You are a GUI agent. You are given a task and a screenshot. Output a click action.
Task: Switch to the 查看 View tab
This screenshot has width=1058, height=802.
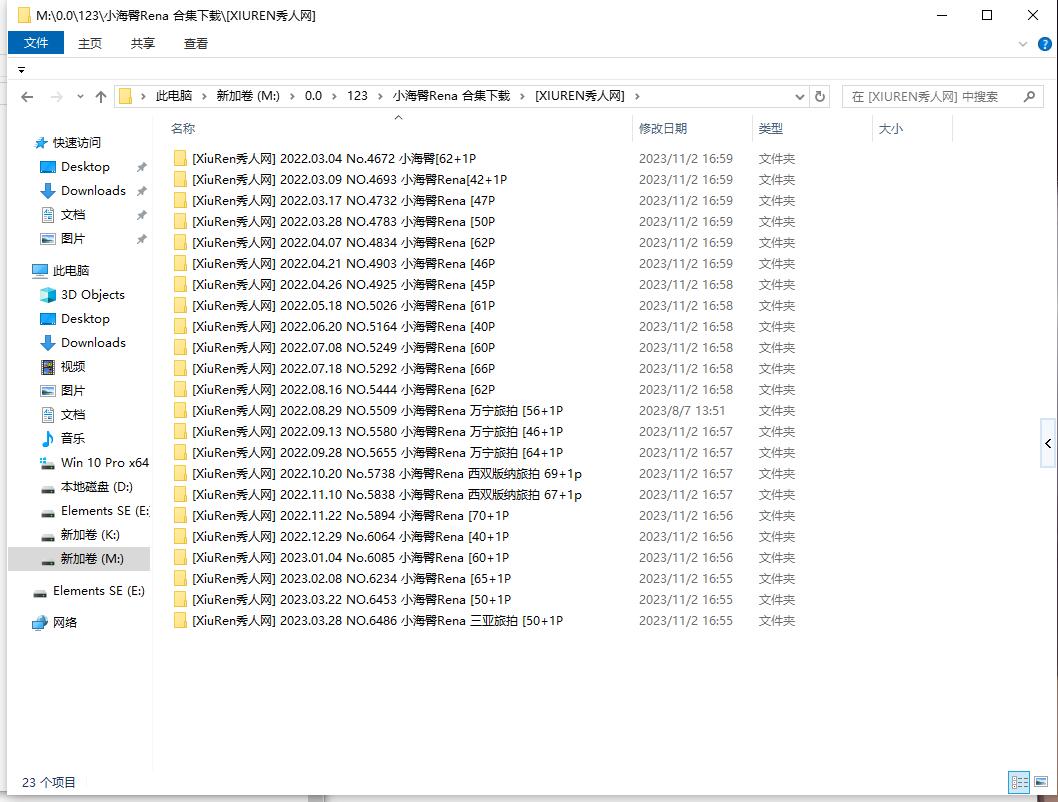tap(196, 43)
